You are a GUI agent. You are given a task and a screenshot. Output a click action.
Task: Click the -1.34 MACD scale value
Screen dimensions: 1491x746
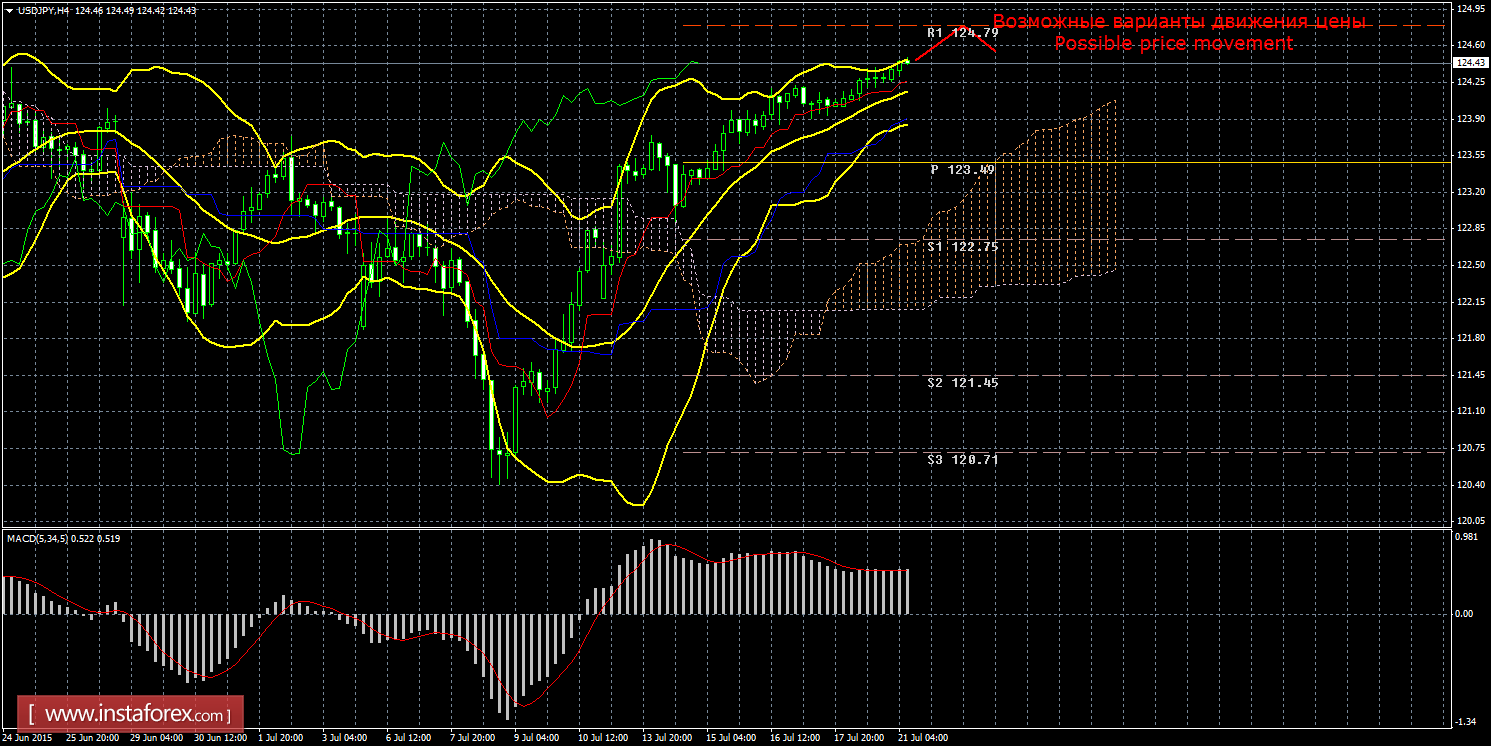1467,720
